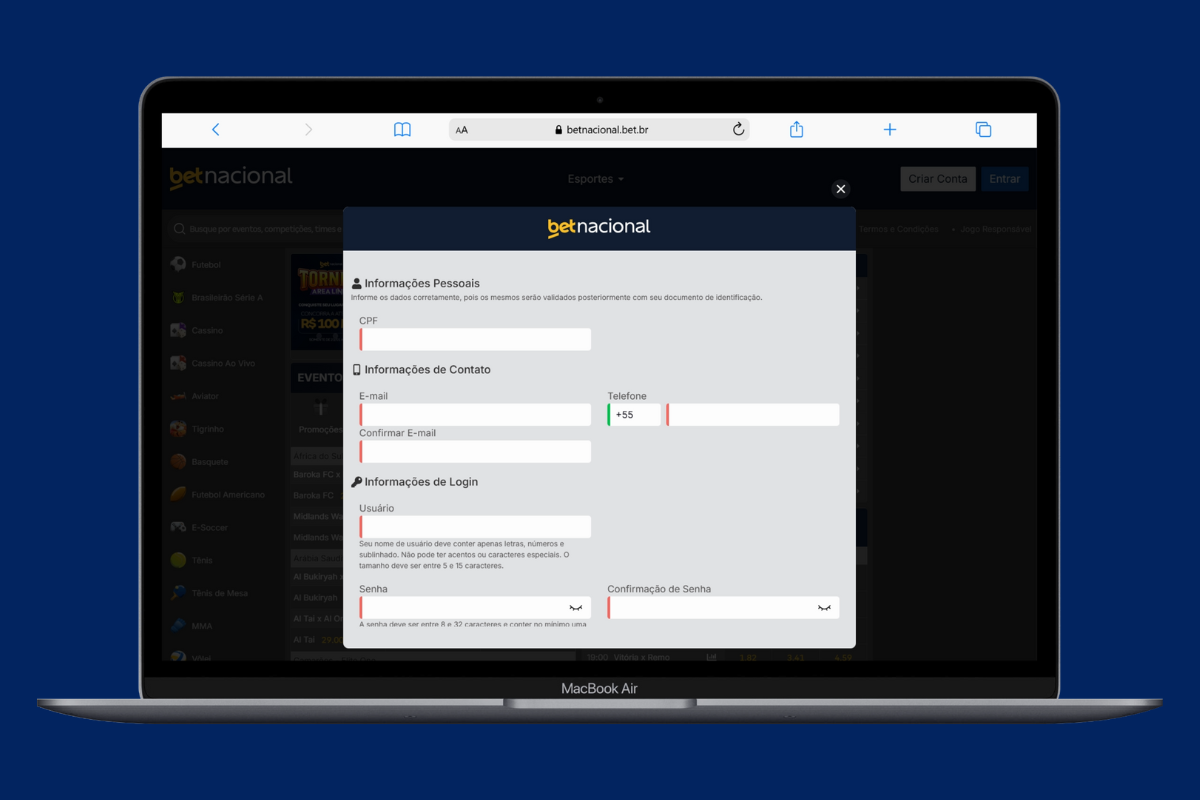Tap the Safari share icon
Viewport: 1200px width, 800px height.
pyautogui.click(x=796, y=130)
